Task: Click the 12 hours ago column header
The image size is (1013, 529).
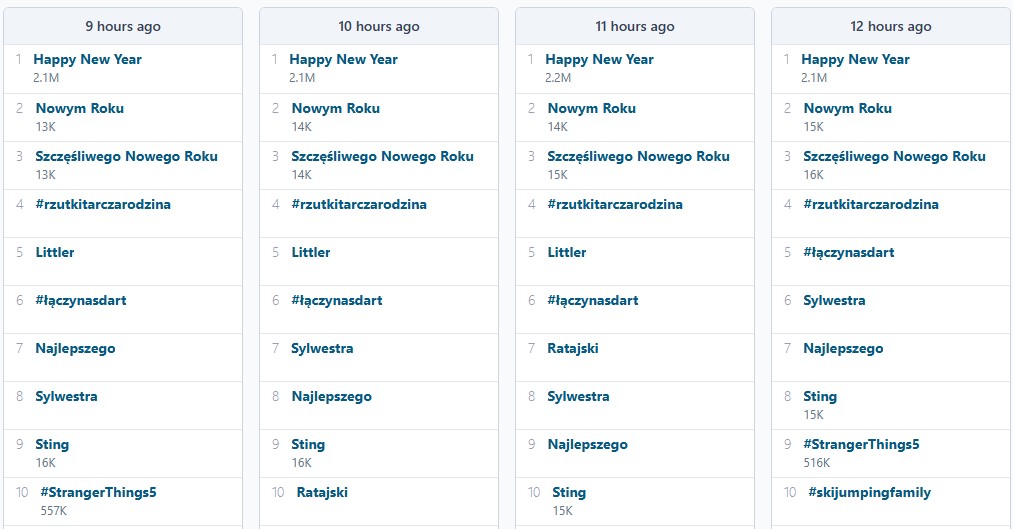Action: tap(890, 27)
